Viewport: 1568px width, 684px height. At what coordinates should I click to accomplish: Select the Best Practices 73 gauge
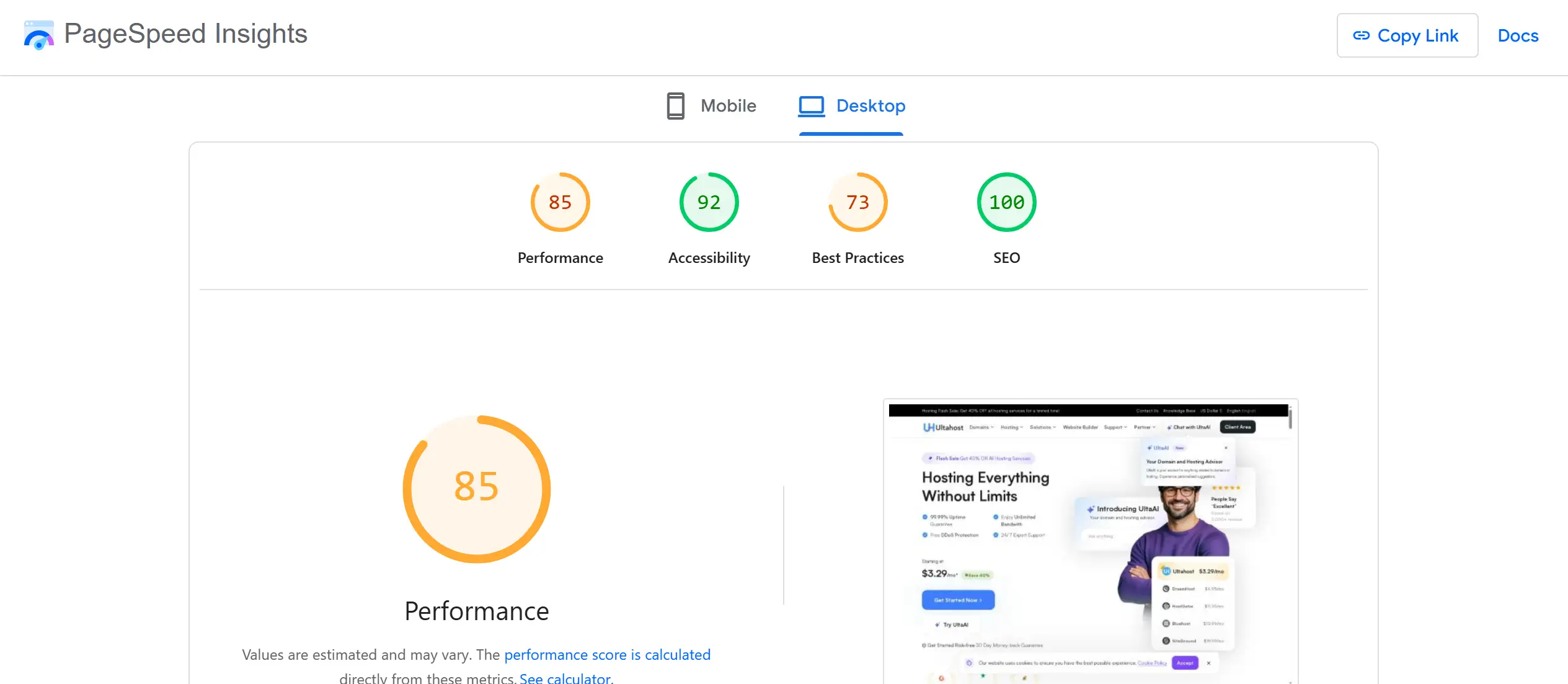[857, 202]
